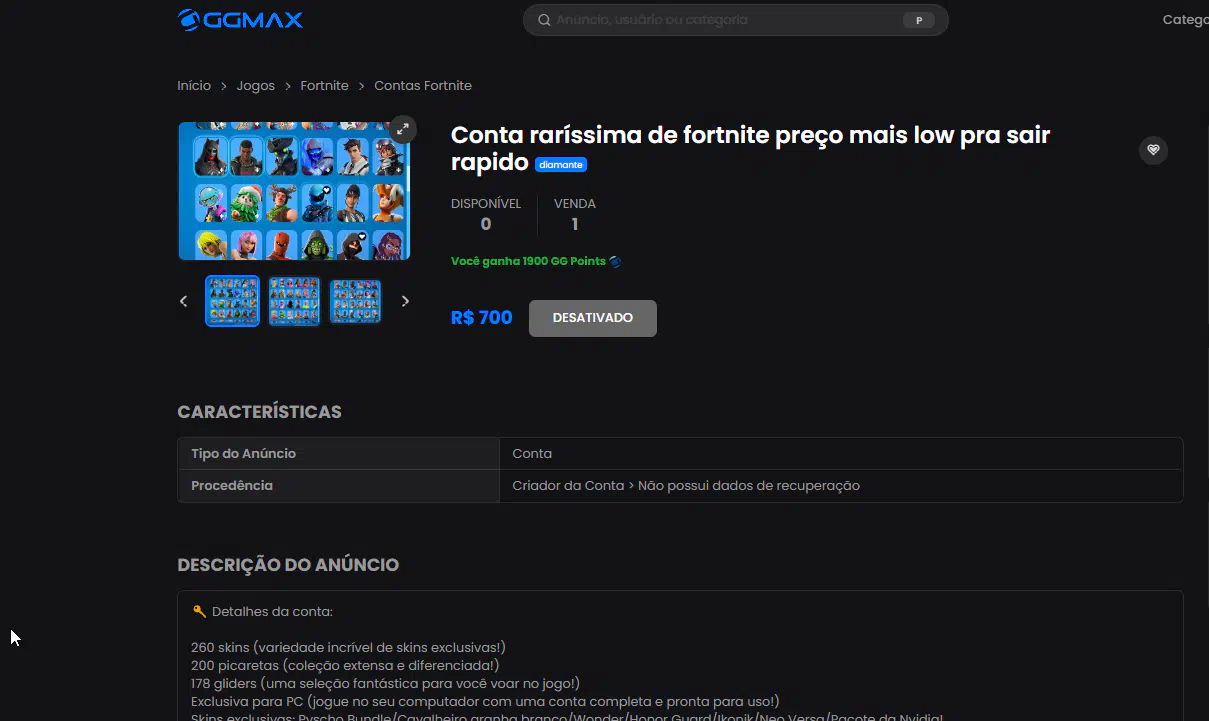The height and width of the screenshot is (721, 1209).
Task: Click the 'Você ganha 1900 GG Points' text
Action: click(528, 261)
